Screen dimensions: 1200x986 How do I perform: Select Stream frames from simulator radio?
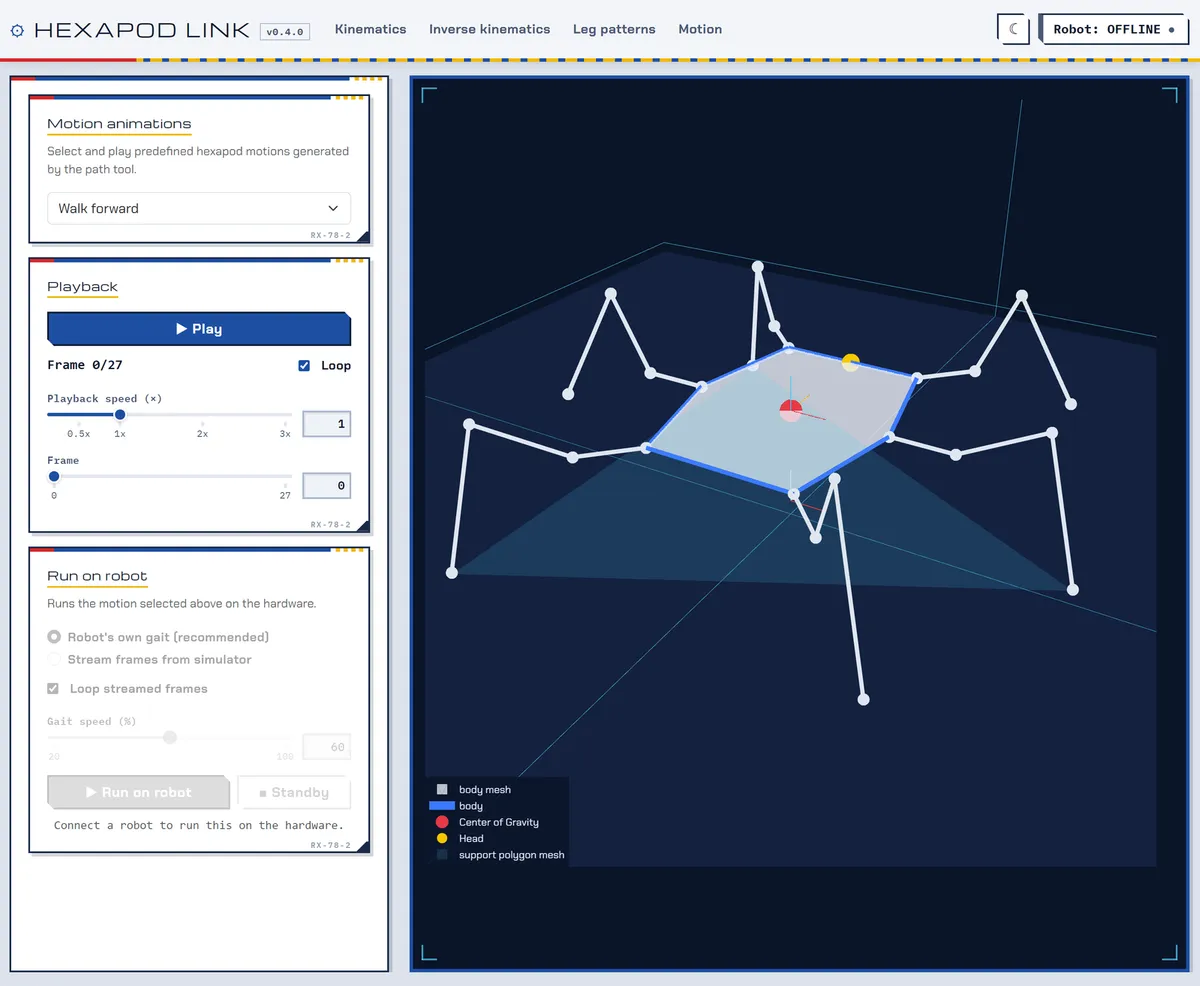click(x=55, y=660)
